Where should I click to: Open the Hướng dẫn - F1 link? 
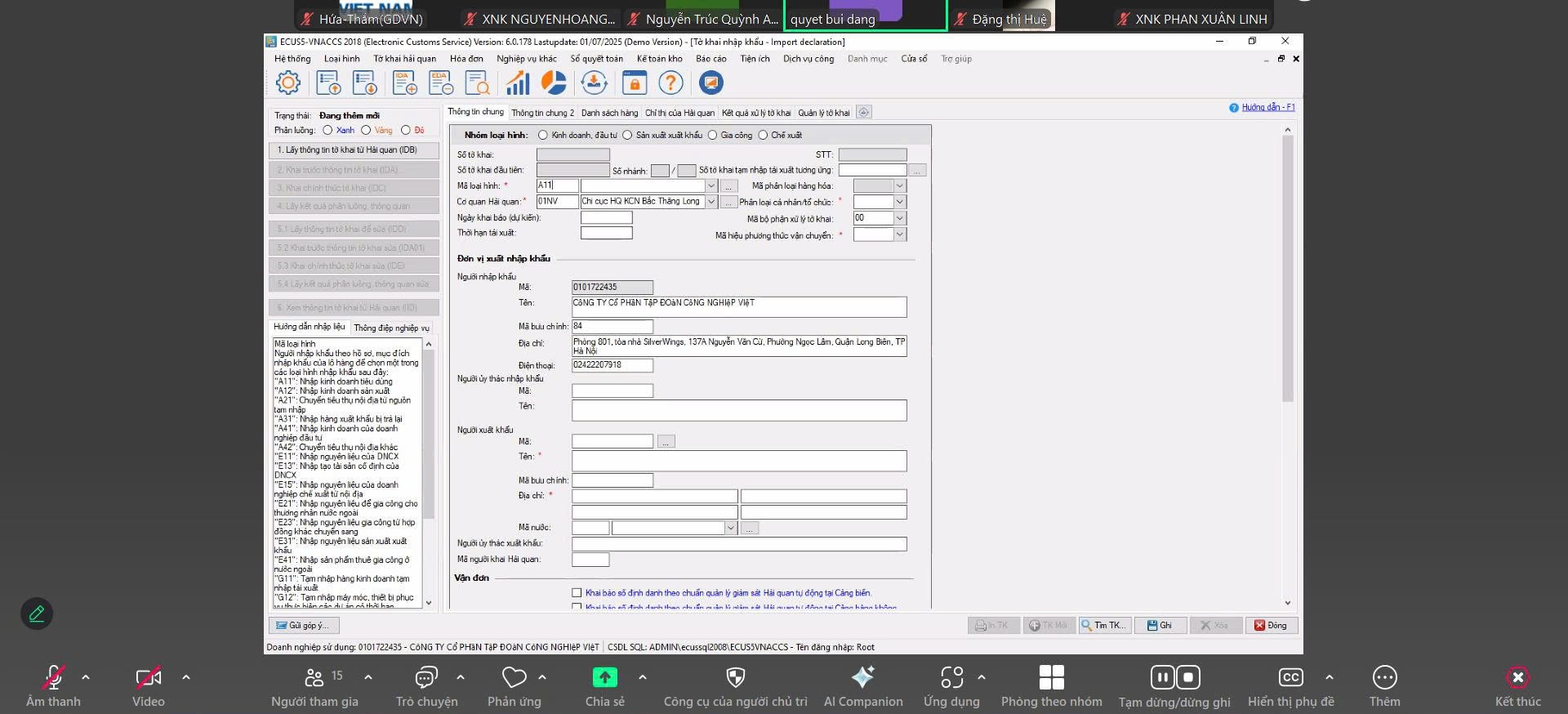click(x=1267, y=108)
